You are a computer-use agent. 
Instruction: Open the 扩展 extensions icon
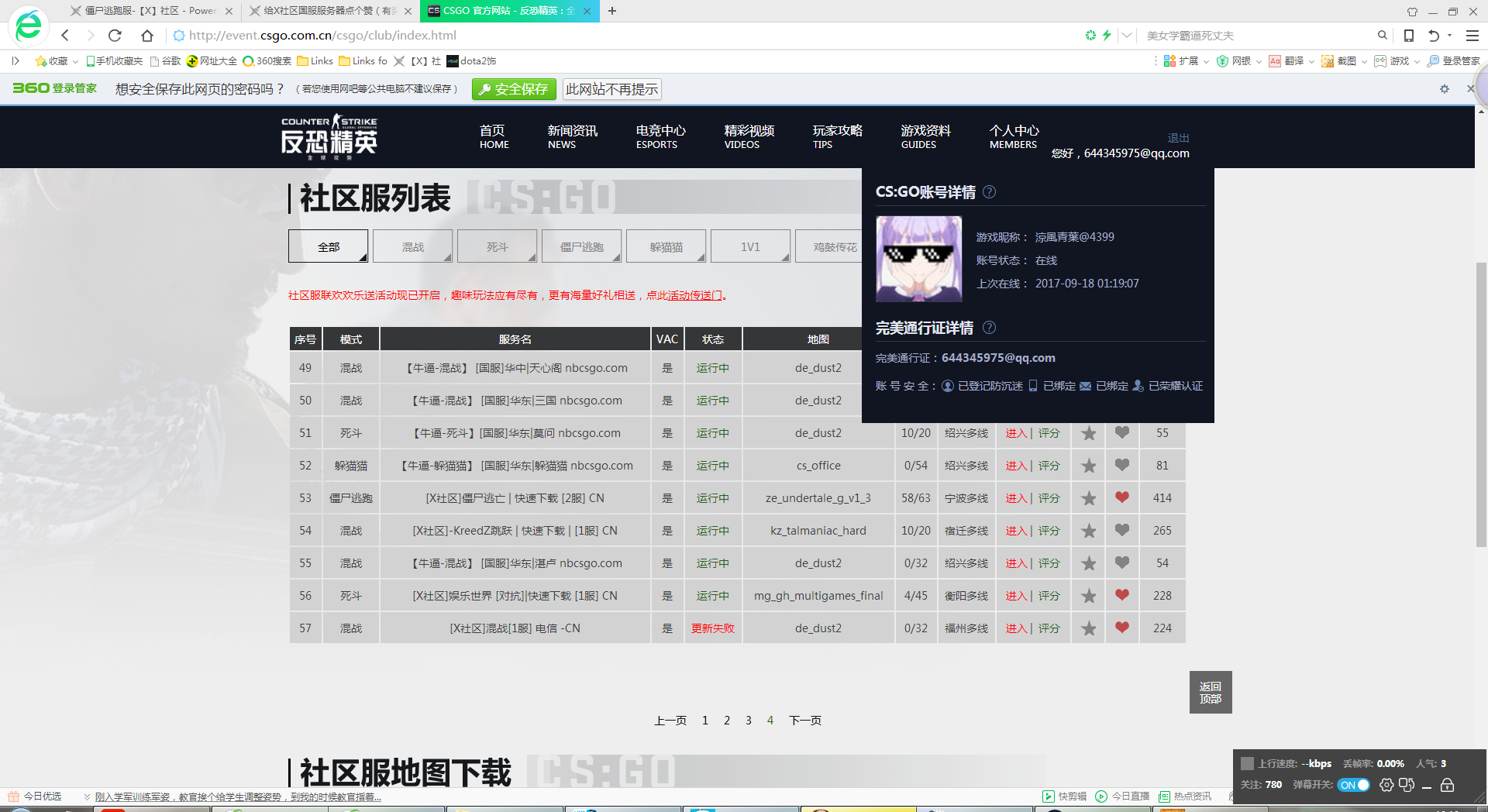point(1169,61)
